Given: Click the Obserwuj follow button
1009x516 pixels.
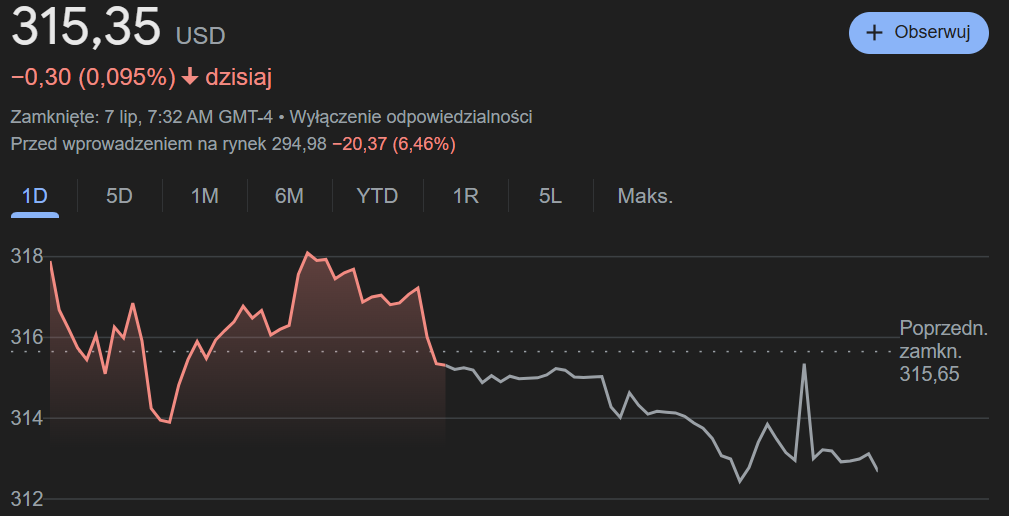Looking at the screenshot, I should (x=919, y=33).
